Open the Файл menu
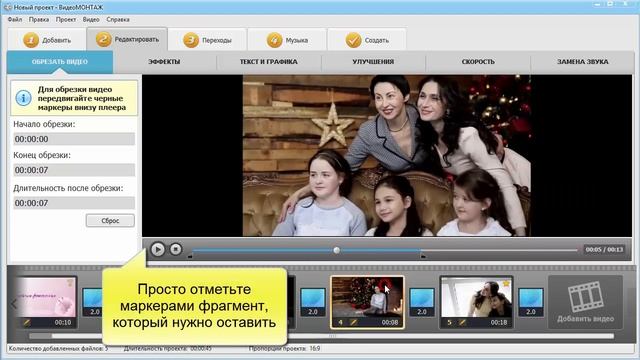Viewport: 640px width, 360px height. click(15, 19)
